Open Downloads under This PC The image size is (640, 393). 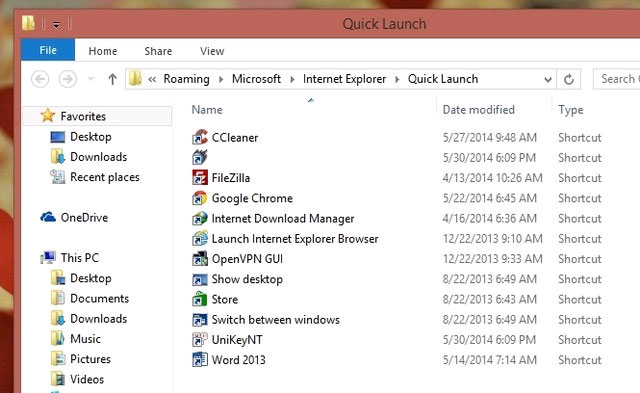click(98, 318)
